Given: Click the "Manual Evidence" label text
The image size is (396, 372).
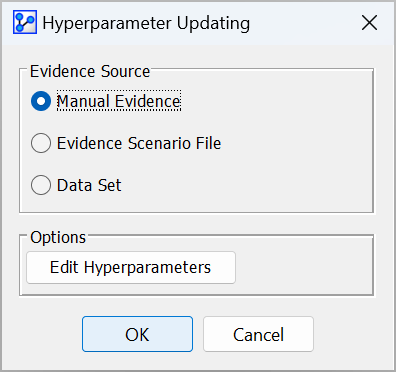Looking at the screenshot, I should pyautogui.click(x=119, y=101).
